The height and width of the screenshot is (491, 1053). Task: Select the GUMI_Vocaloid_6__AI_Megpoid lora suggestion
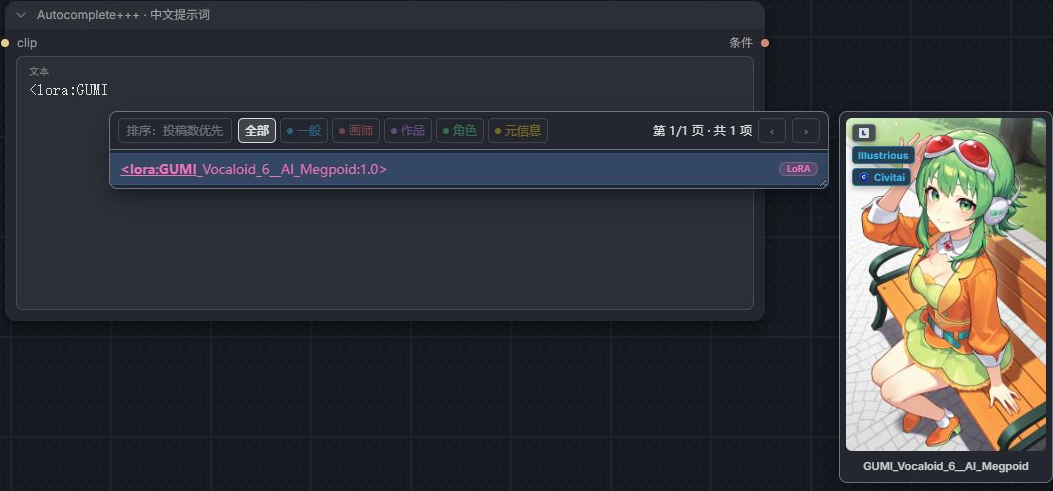coord(469,169)
